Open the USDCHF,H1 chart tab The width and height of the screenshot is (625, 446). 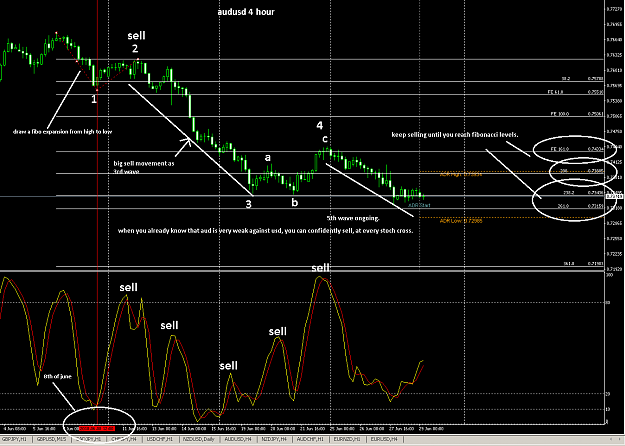[x=160, y=439]
